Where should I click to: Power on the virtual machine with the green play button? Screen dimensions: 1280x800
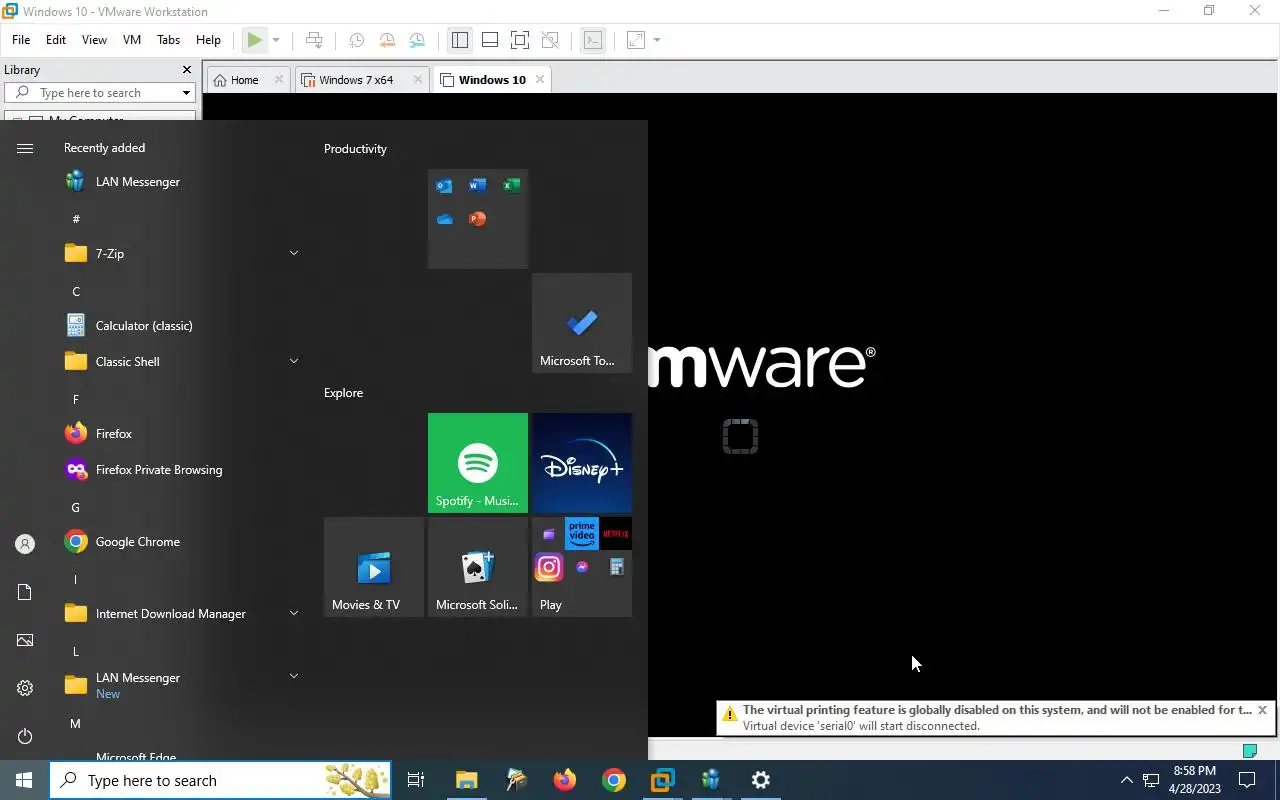(x=255, y=40)
